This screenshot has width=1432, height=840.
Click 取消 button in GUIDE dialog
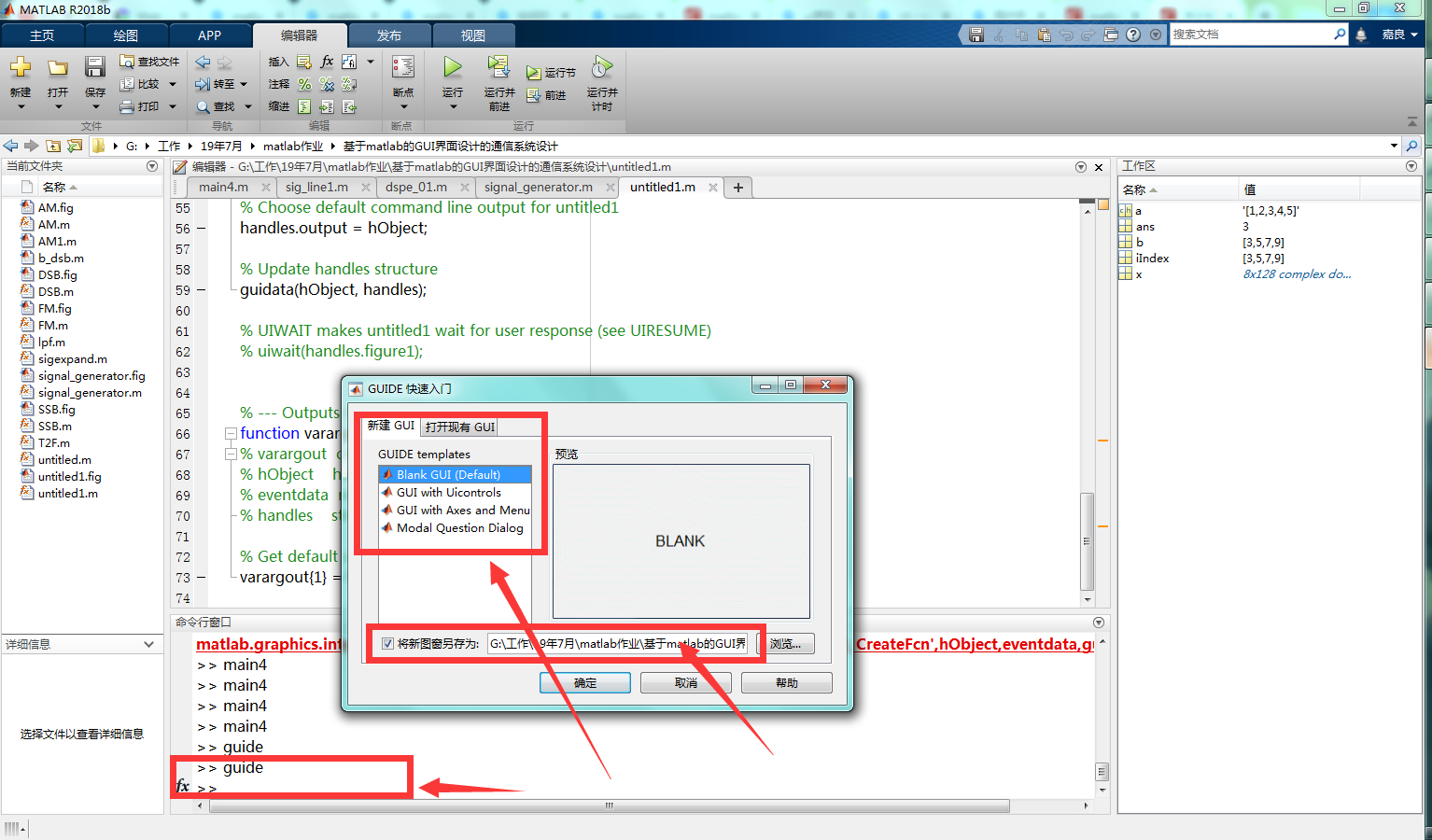pos(686,683)
